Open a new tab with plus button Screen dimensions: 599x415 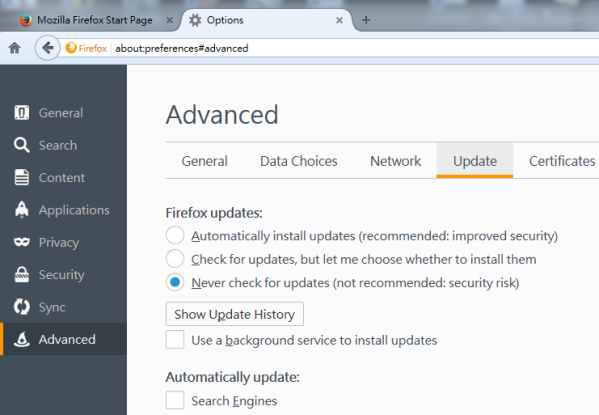(x=366, y=20)
